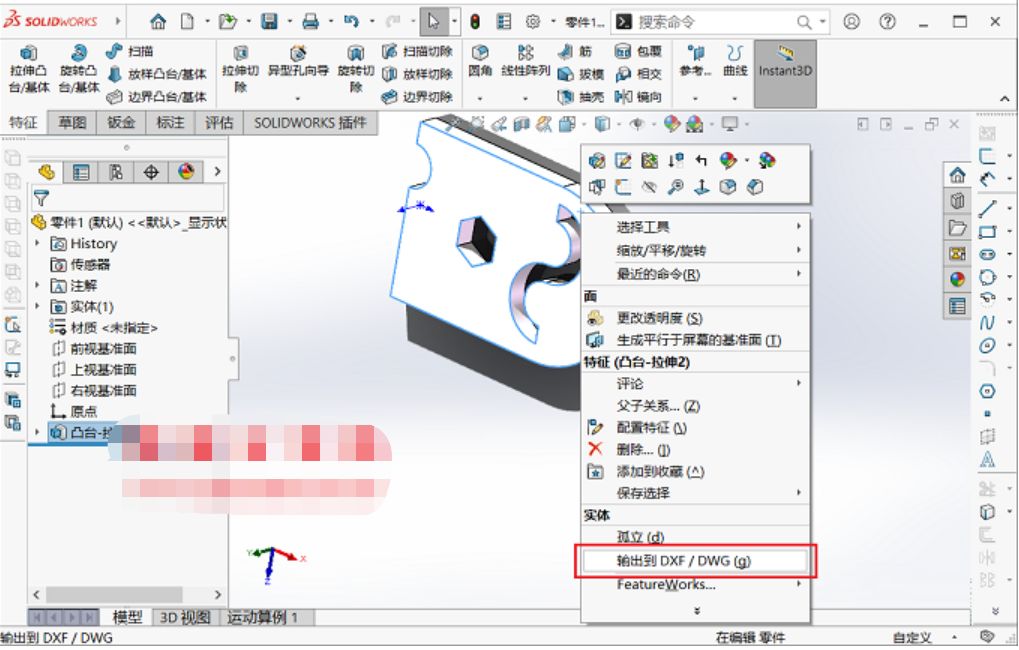Enable Instant3D mode
Viewport: 1019px width, 650px height.
pos(784,65)
